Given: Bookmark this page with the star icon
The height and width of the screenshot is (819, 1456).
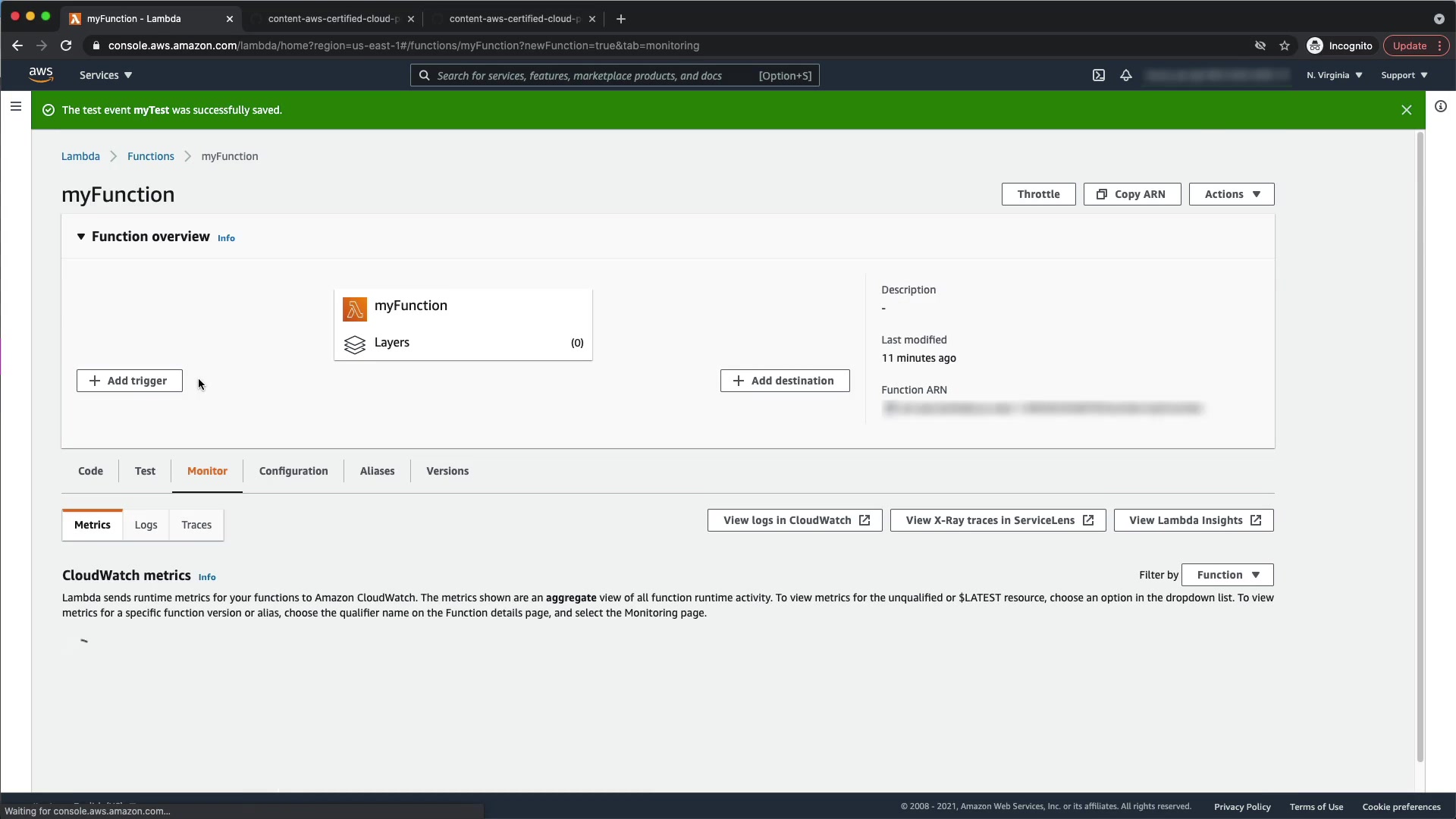Looking at the screenshot, I should click(1285, 45).
